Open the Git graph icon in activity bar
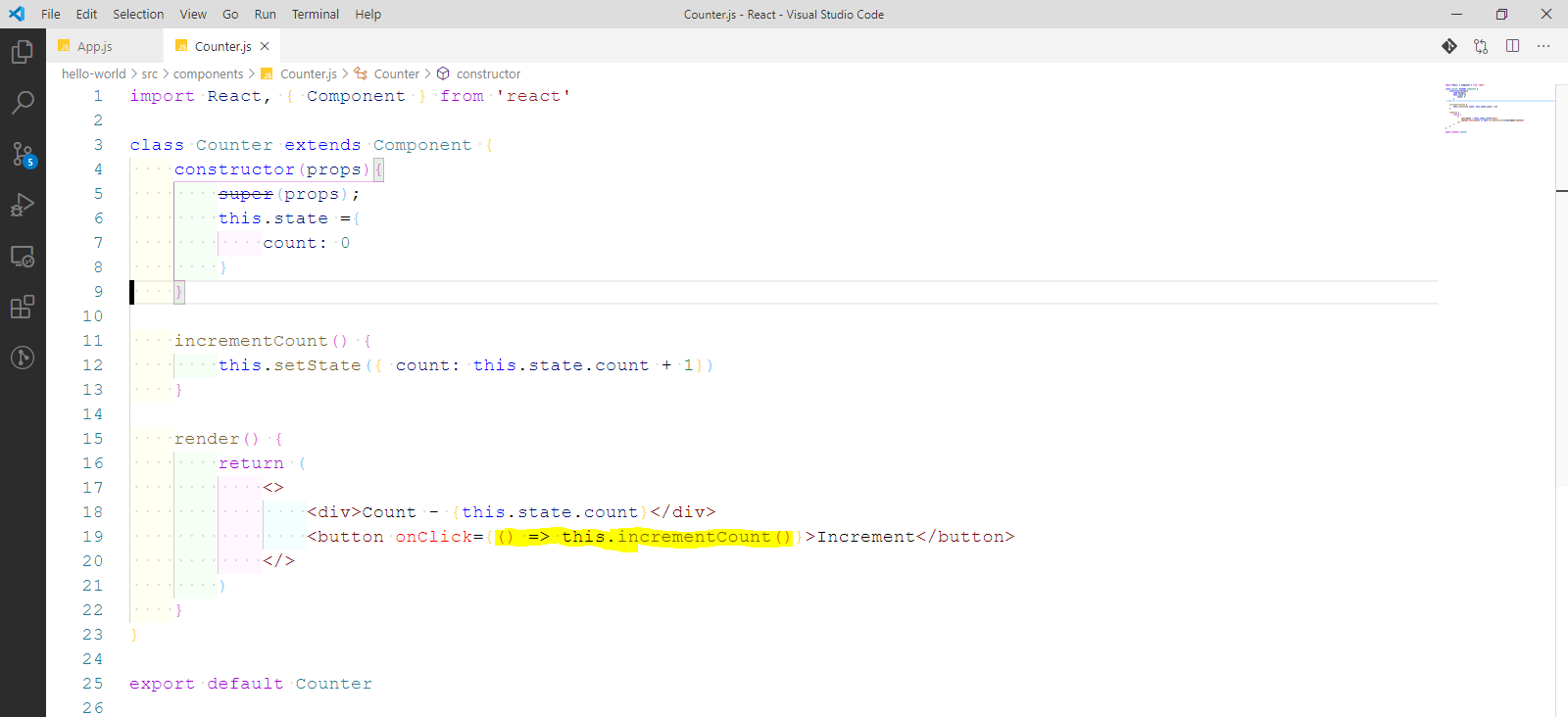The width and height of the screenshot is (1568, 717). pyautogui.click(x=23, y=358)
